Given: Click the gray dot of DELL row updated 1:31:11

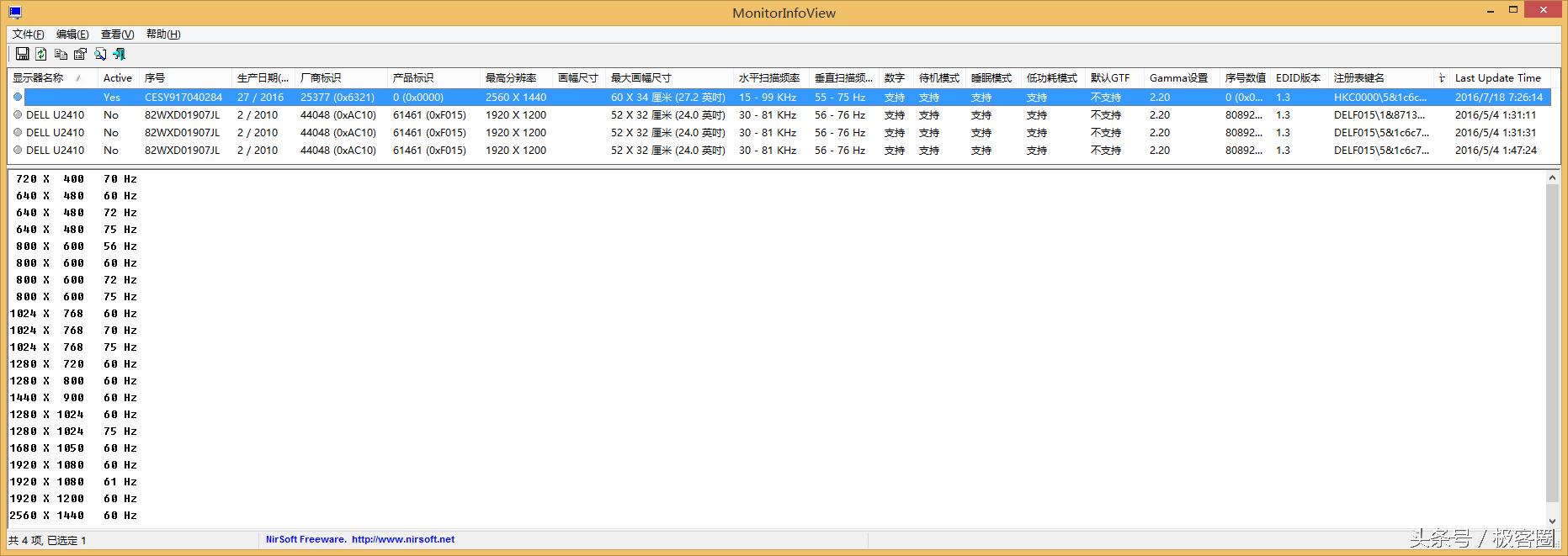Looking at the screenshot, I should (x=18, y=115).
